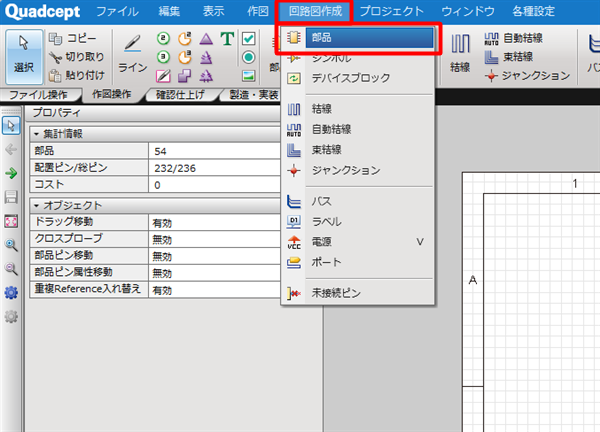600x432 pixels.
Task: Change 重複Reference入れ替え value 有効
Action: click(214, 290)
